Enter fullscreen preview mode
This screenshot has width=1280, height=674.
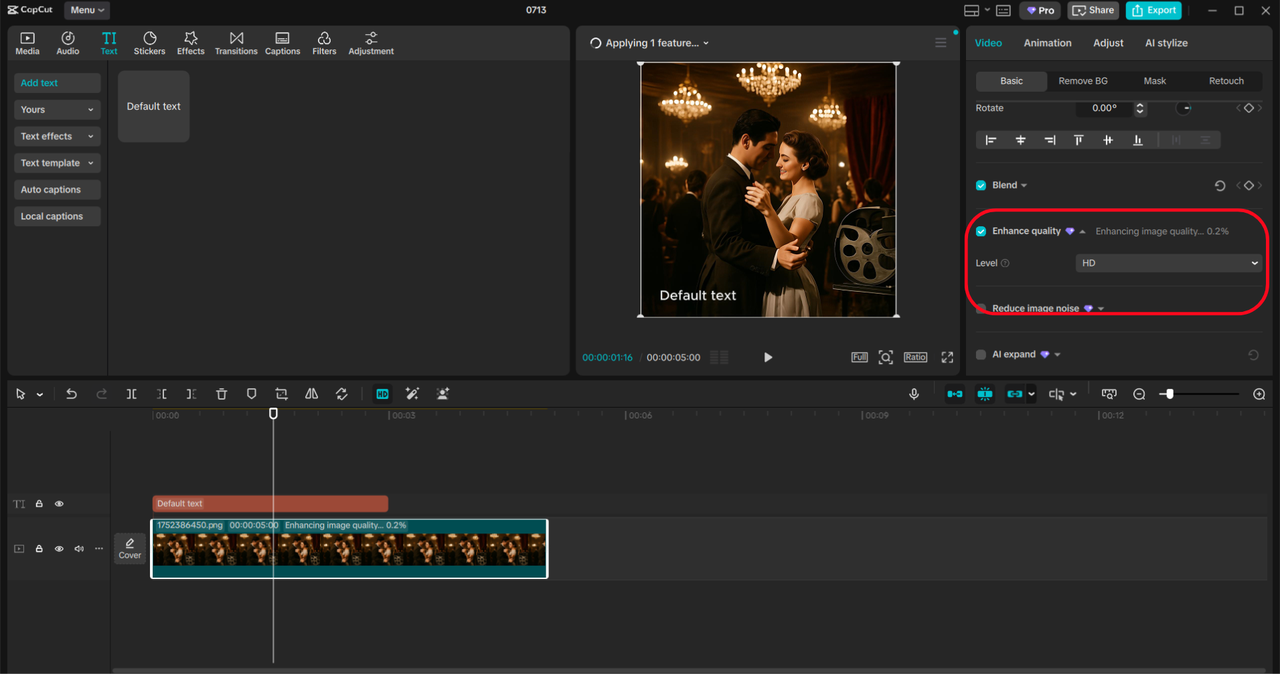[946, 357]
